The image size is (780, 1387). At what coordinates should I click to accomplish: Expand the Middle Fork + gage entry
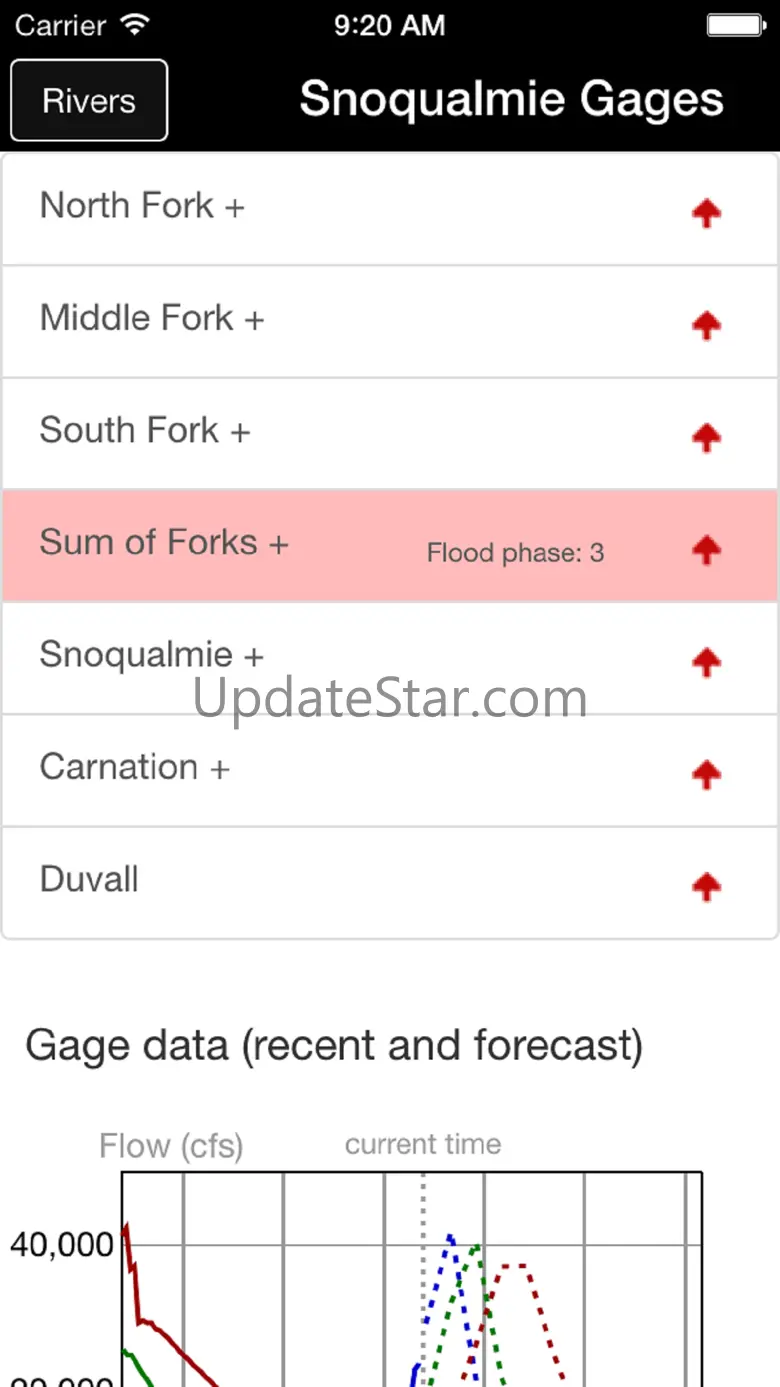[390, 321]
